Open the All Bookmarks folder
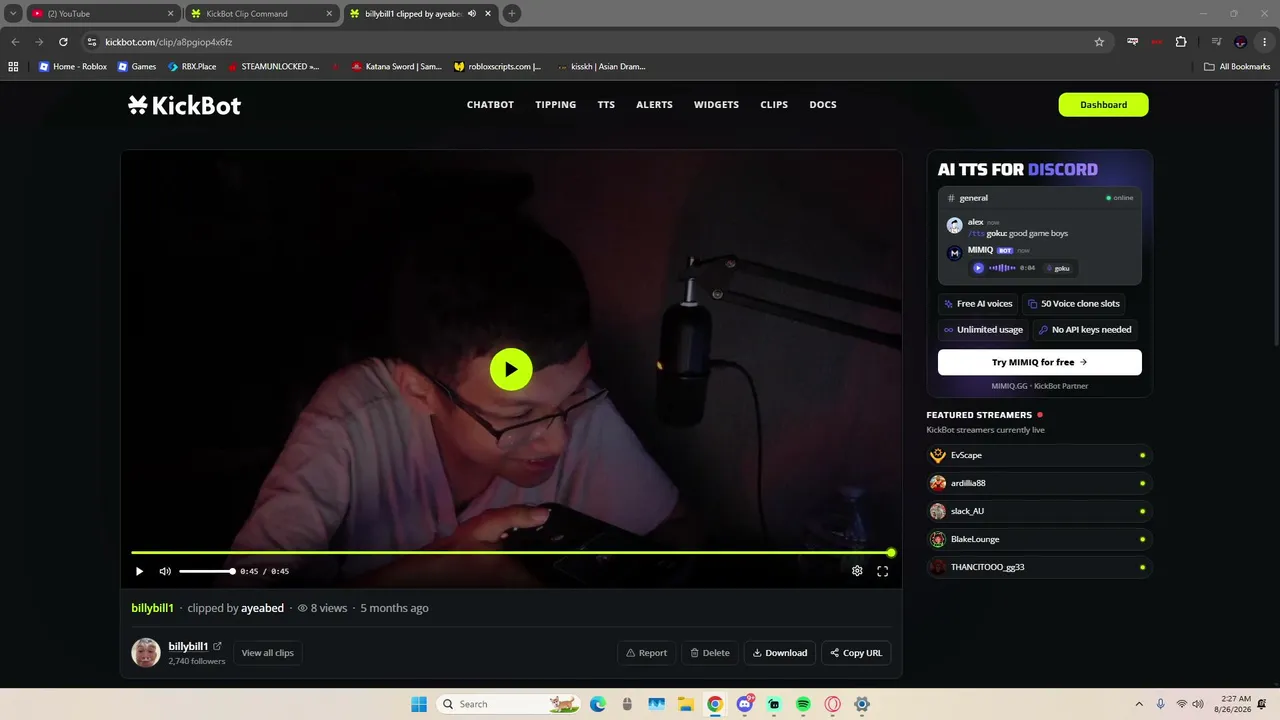1280x720 pixels. tap(1237, 67)
